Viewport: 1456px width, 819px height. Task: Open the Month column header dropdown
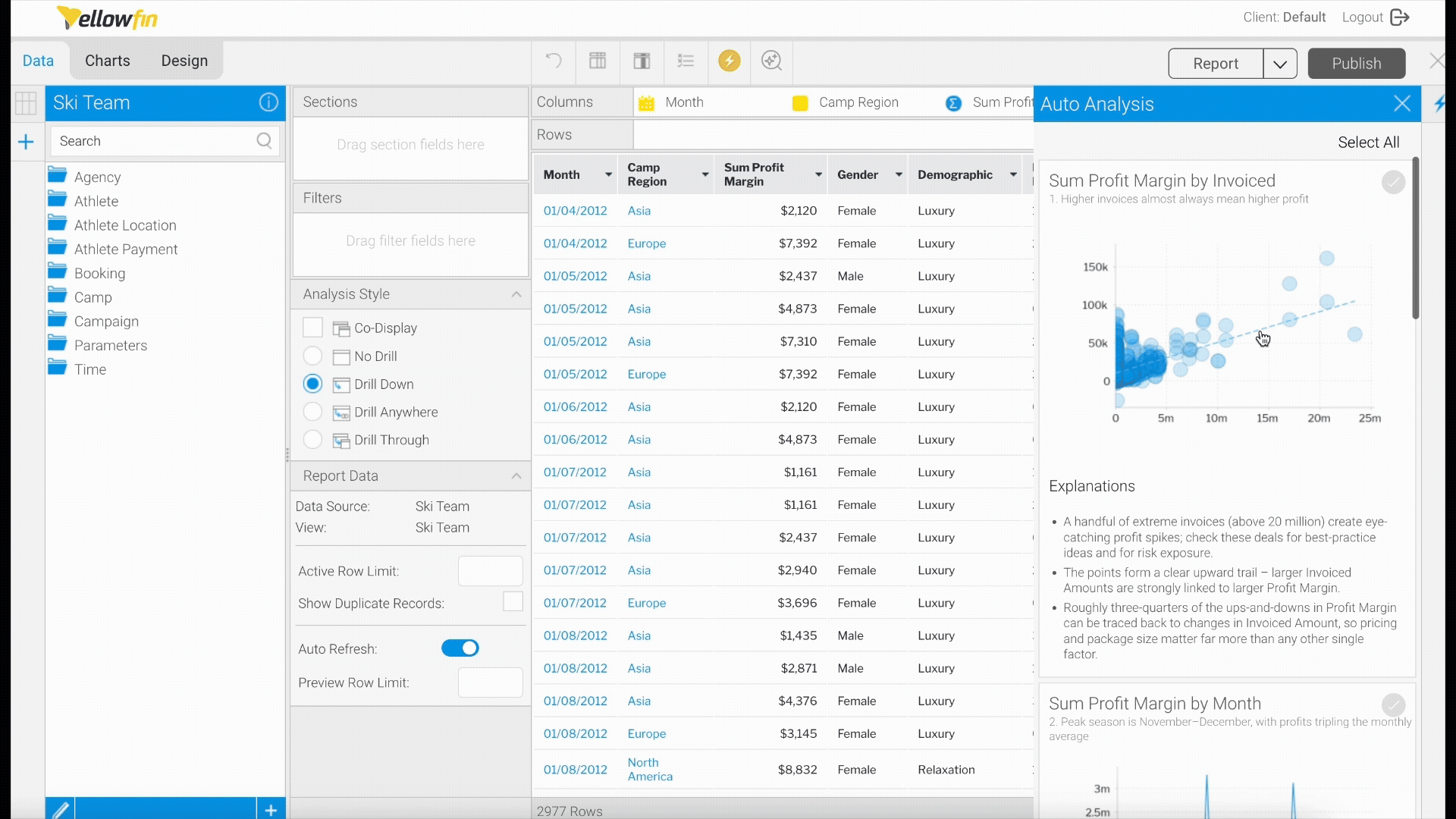point(608,174)
